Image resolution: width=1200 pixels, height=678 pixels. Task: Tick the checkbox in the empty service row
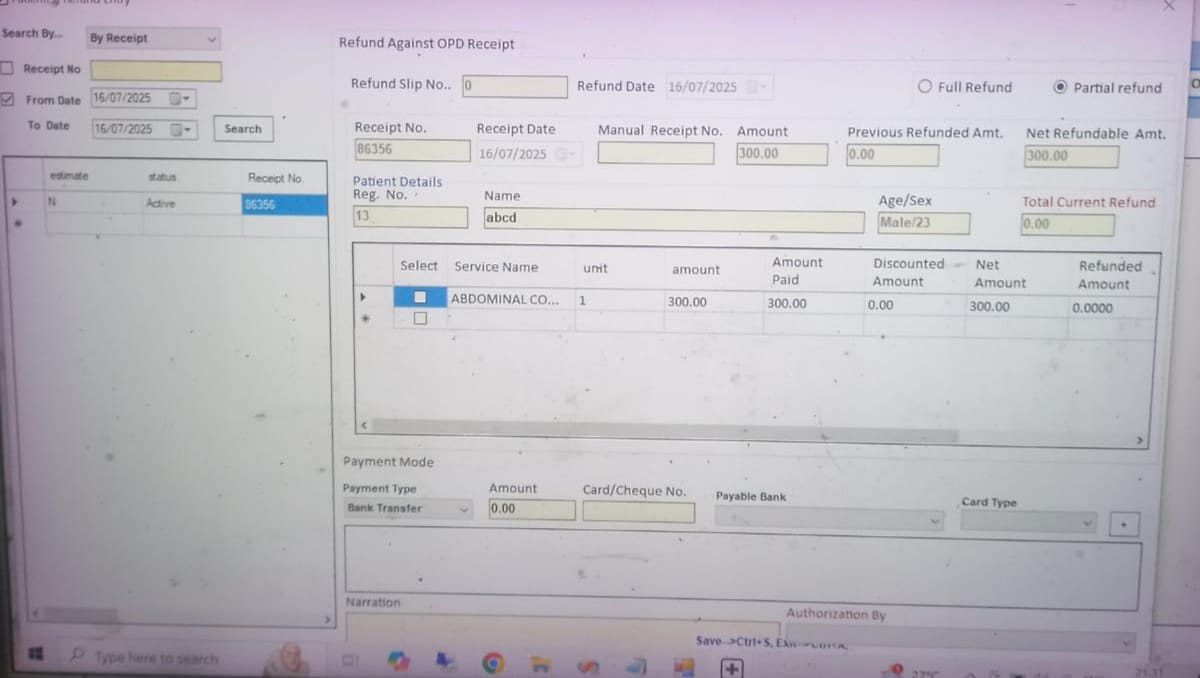coord(421,319)
